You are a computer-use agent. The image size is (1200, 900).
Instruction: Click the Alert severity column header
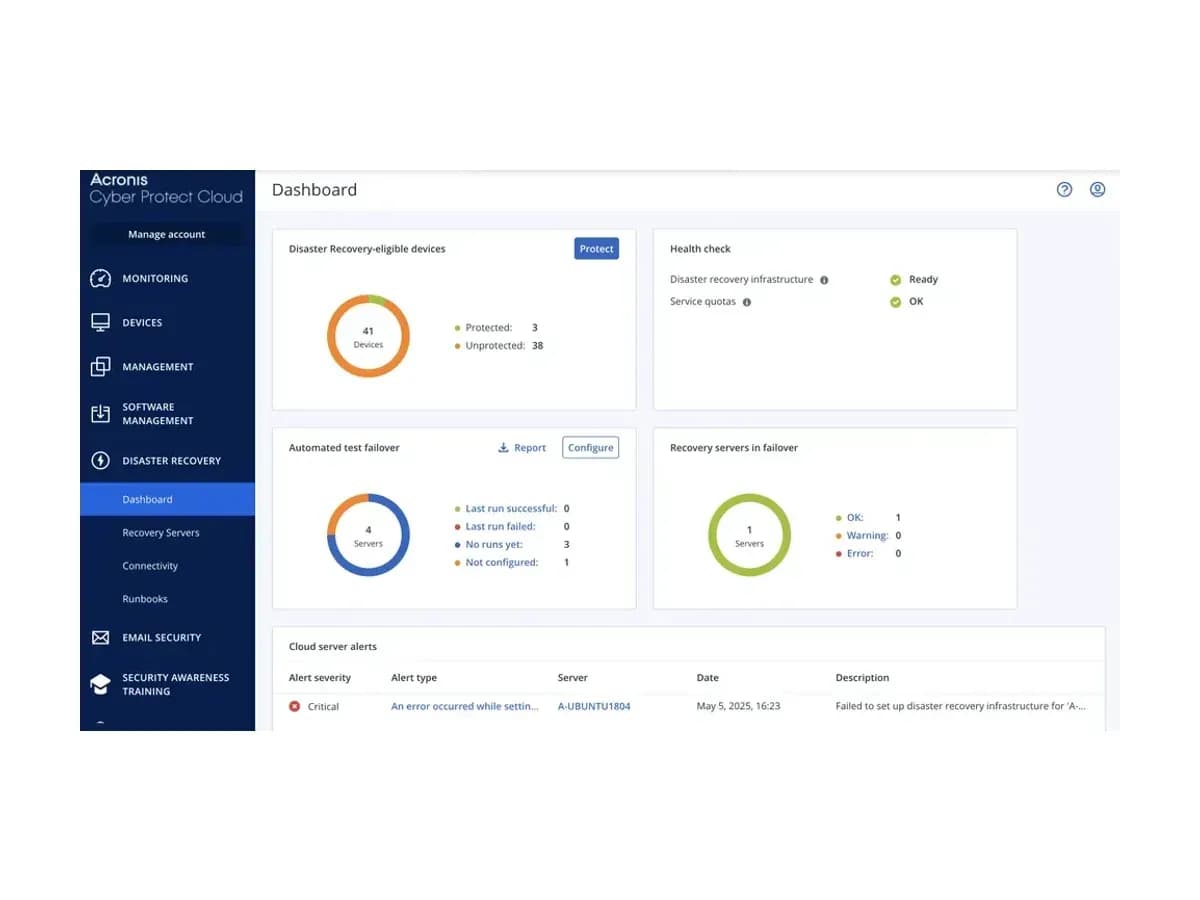[x=320, y=678]
